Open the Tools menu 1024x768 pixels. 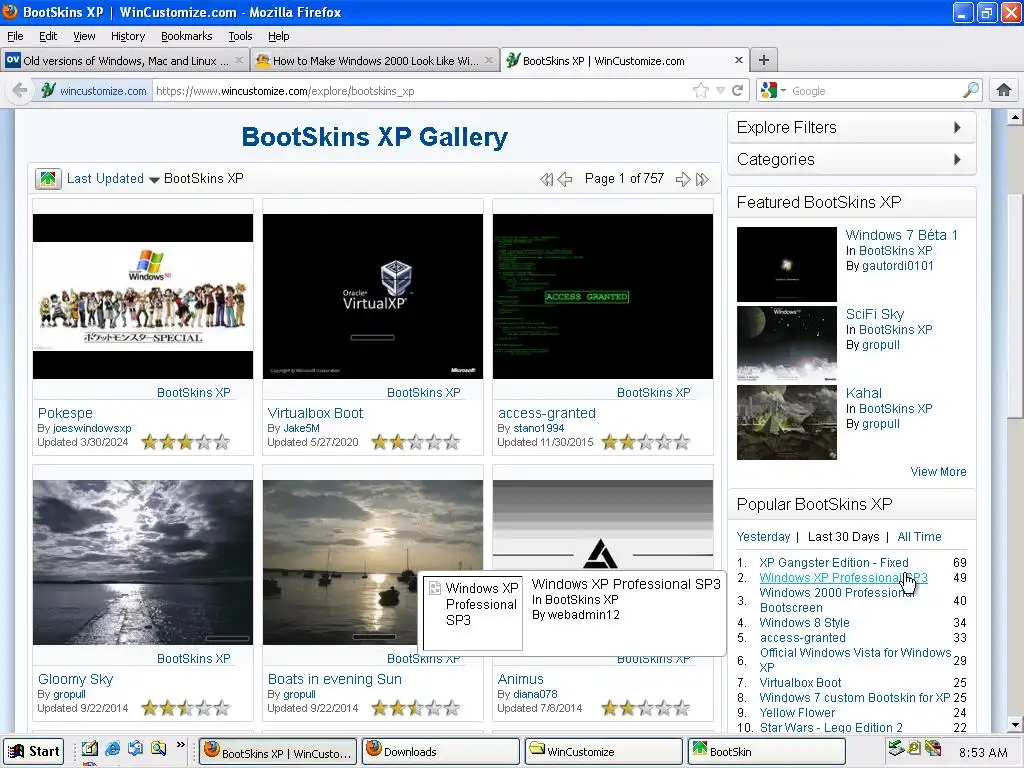[x=240, y=36]
